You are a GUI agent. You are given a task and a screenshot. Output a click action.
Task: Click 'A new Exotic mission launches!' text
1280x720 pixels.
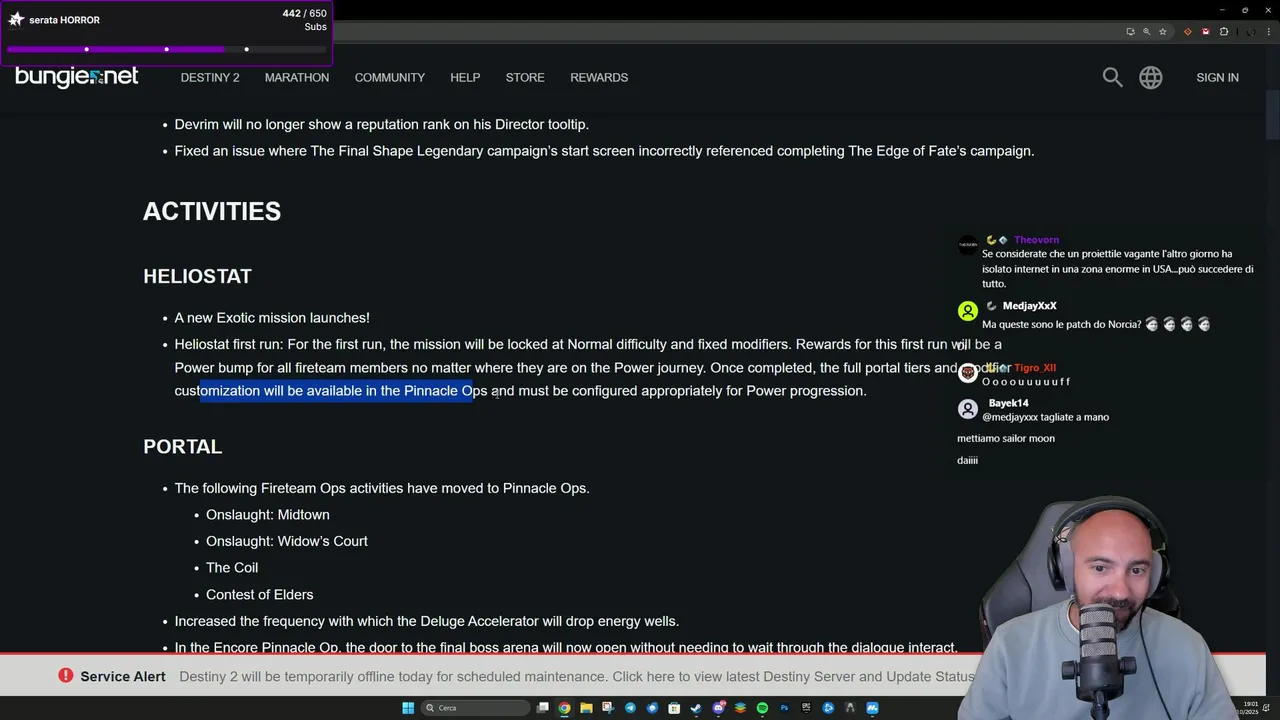click(x=272, y=318)
